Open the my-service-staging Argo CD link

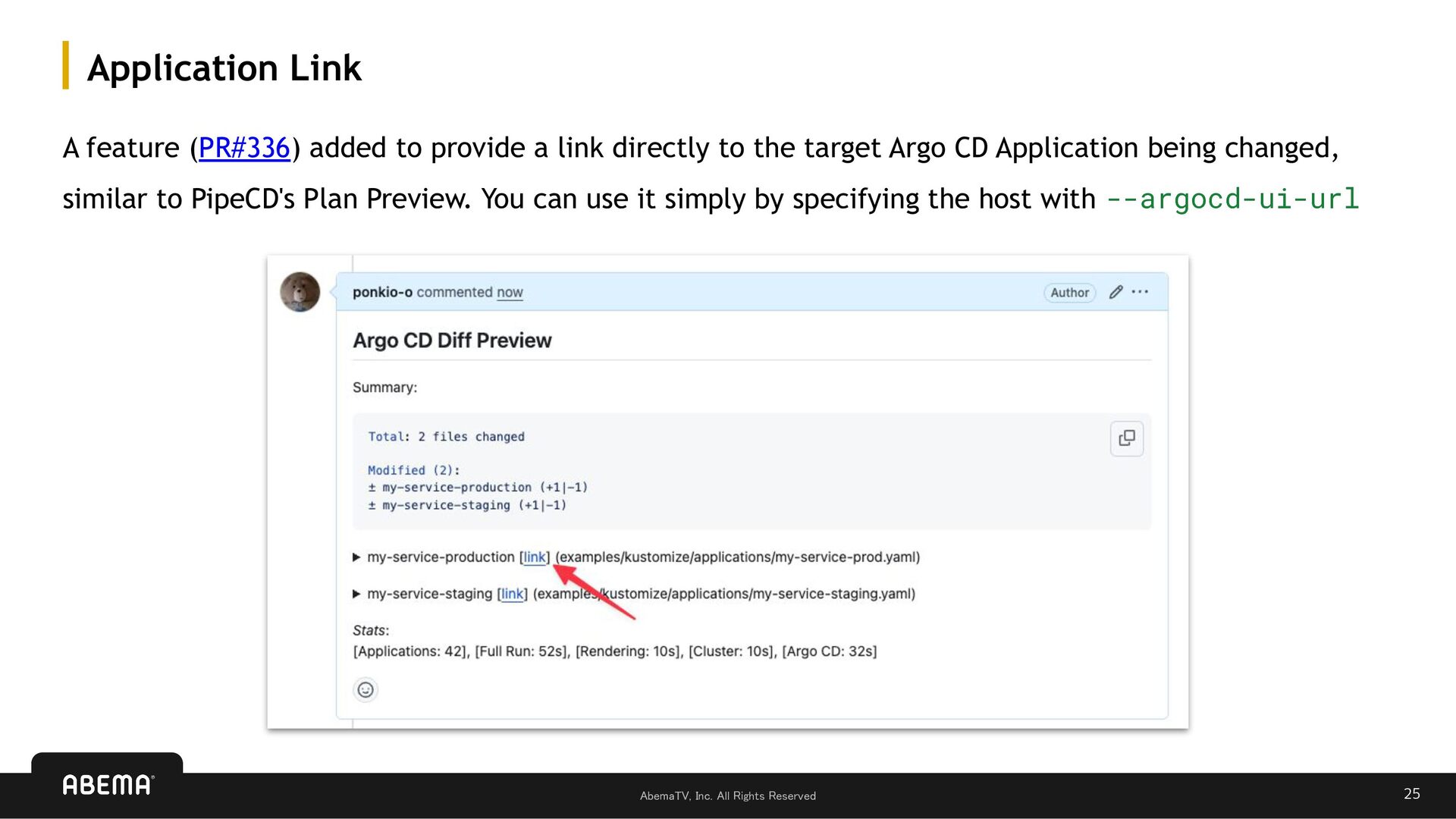click(512, 594)
